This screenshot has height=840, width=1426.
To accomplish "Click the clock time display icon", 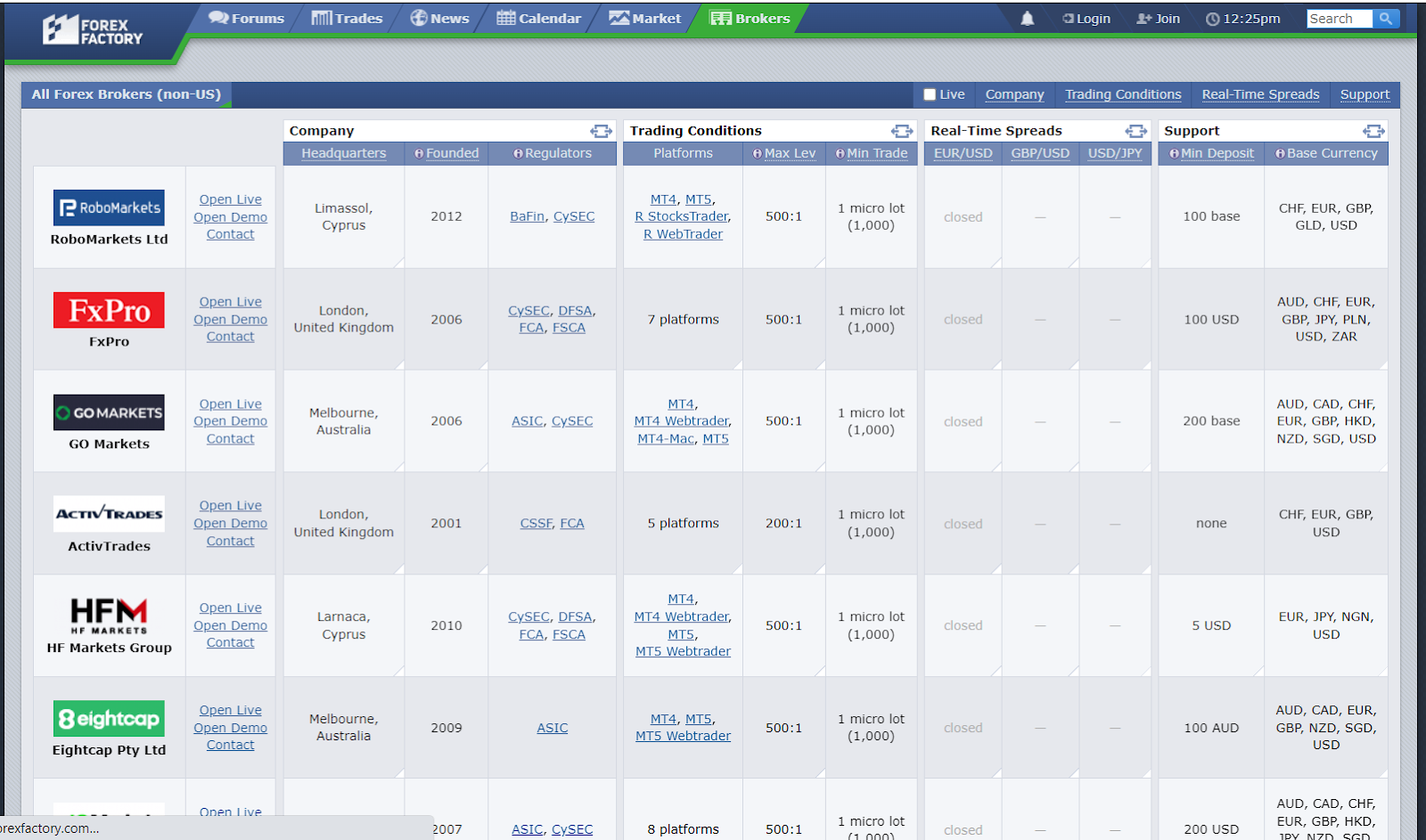I will coord(1212,19).
